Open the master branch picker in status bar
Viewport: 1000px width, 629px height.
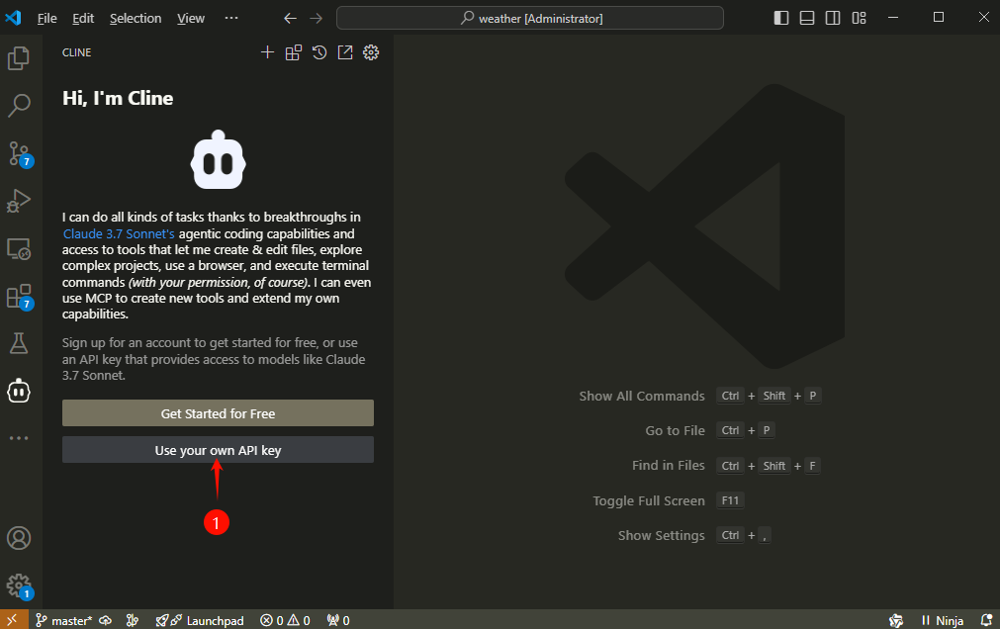[63, 620]
